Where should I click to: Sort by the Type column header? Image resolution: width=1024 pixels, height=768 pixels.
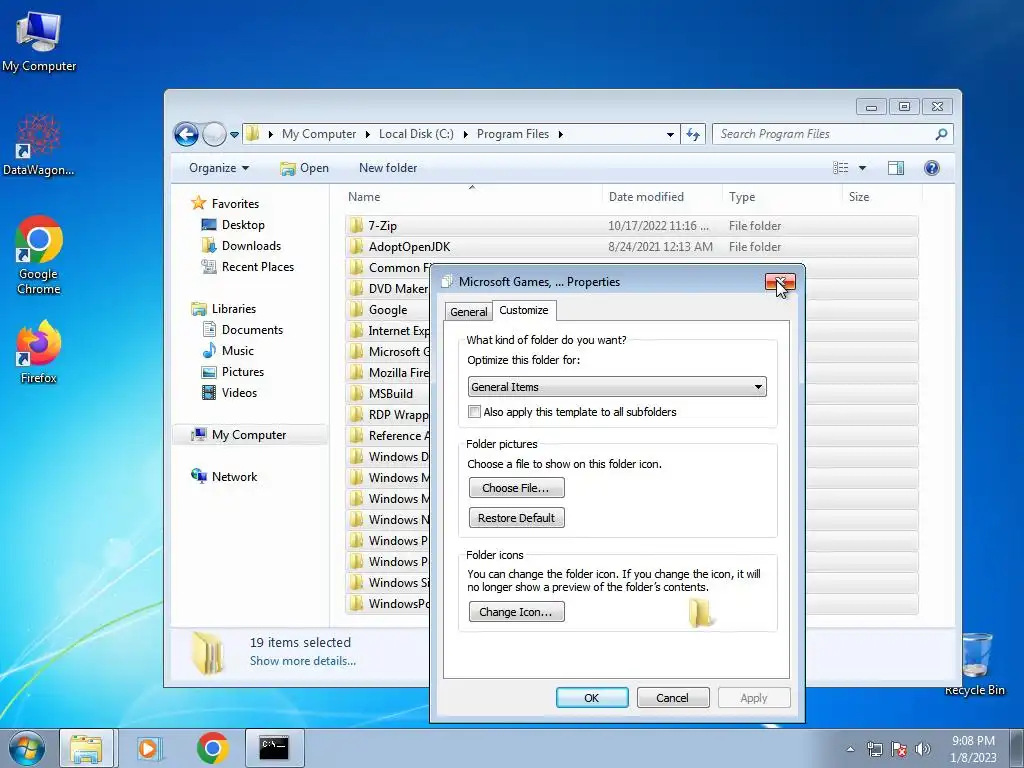coord(782,197)
